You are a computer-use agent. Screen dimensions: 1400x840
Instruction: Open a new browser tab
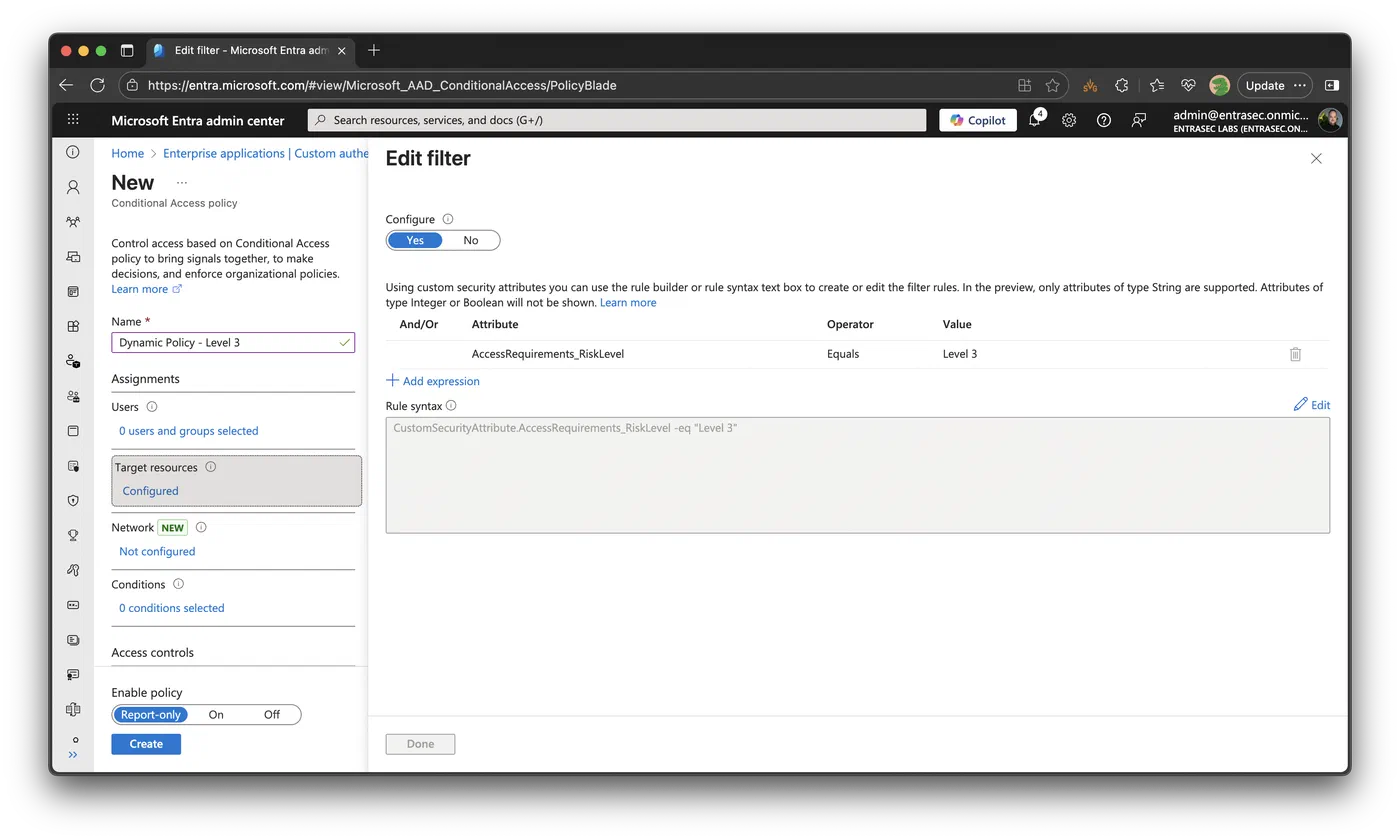pyautogui.click(x=374, y=50)
